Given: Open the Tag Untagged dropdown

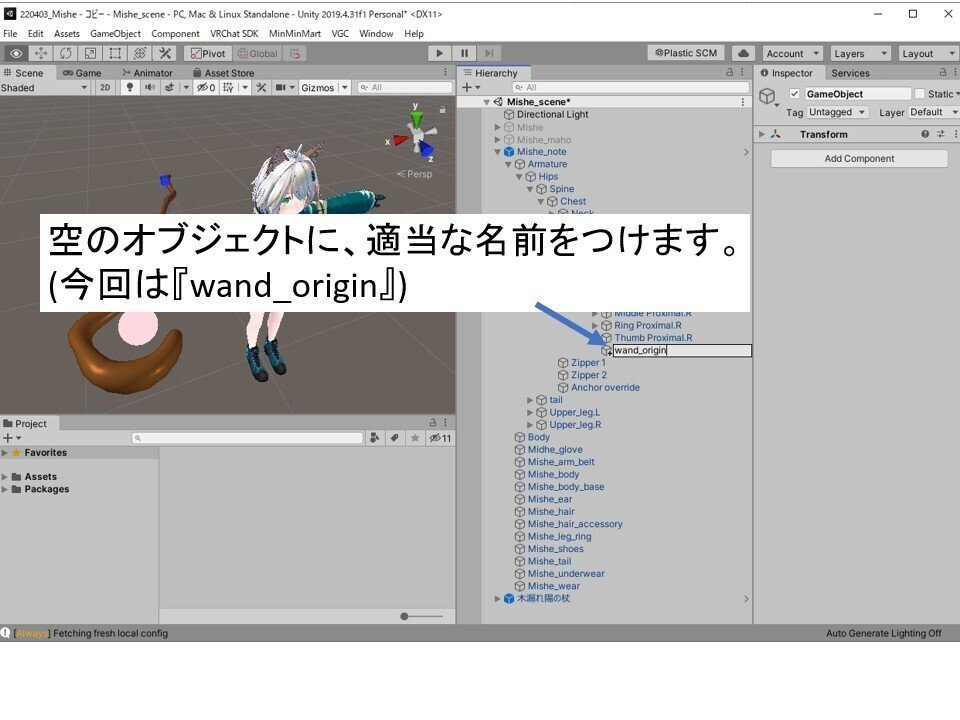Looking at the screenshot, I should point(837,112).
